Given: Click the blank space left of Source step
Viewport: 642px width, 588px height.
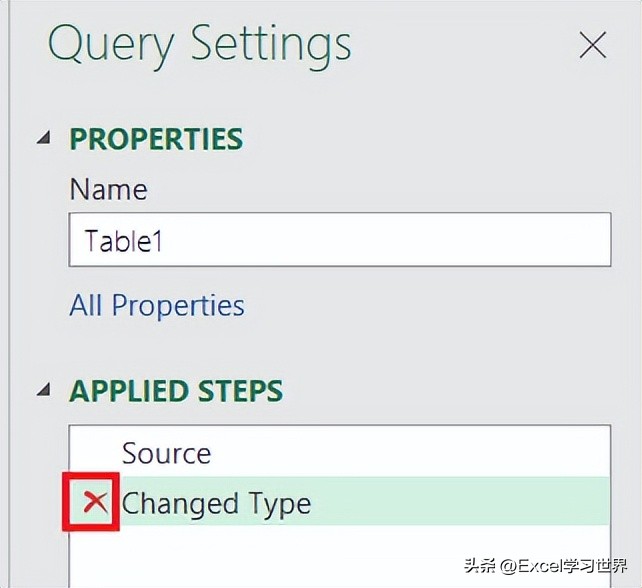Looking at the screenshot, I should (x=95, y=453).
